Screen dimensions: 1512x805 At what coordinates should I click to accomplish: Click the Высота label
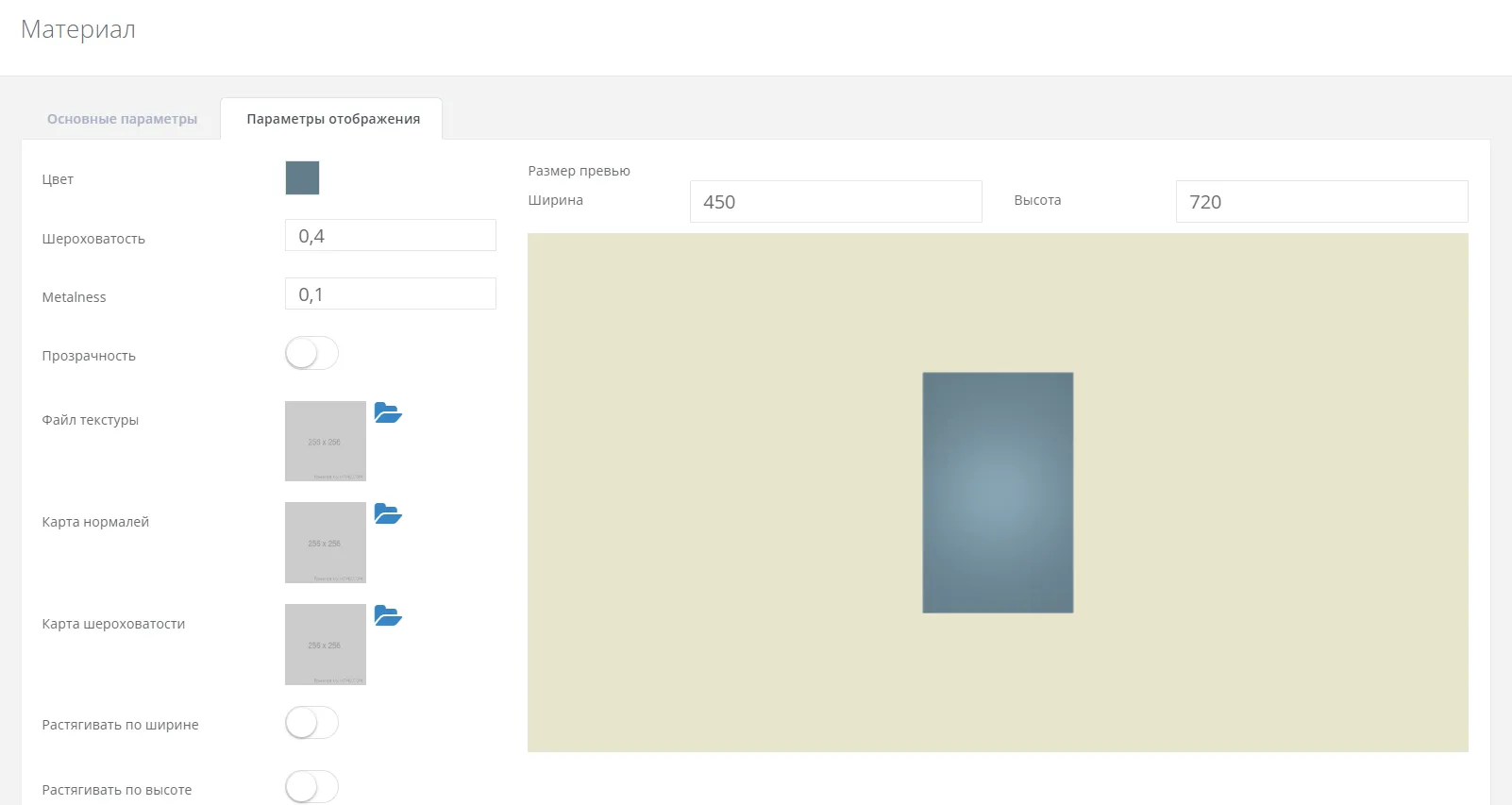(1037, 200)
